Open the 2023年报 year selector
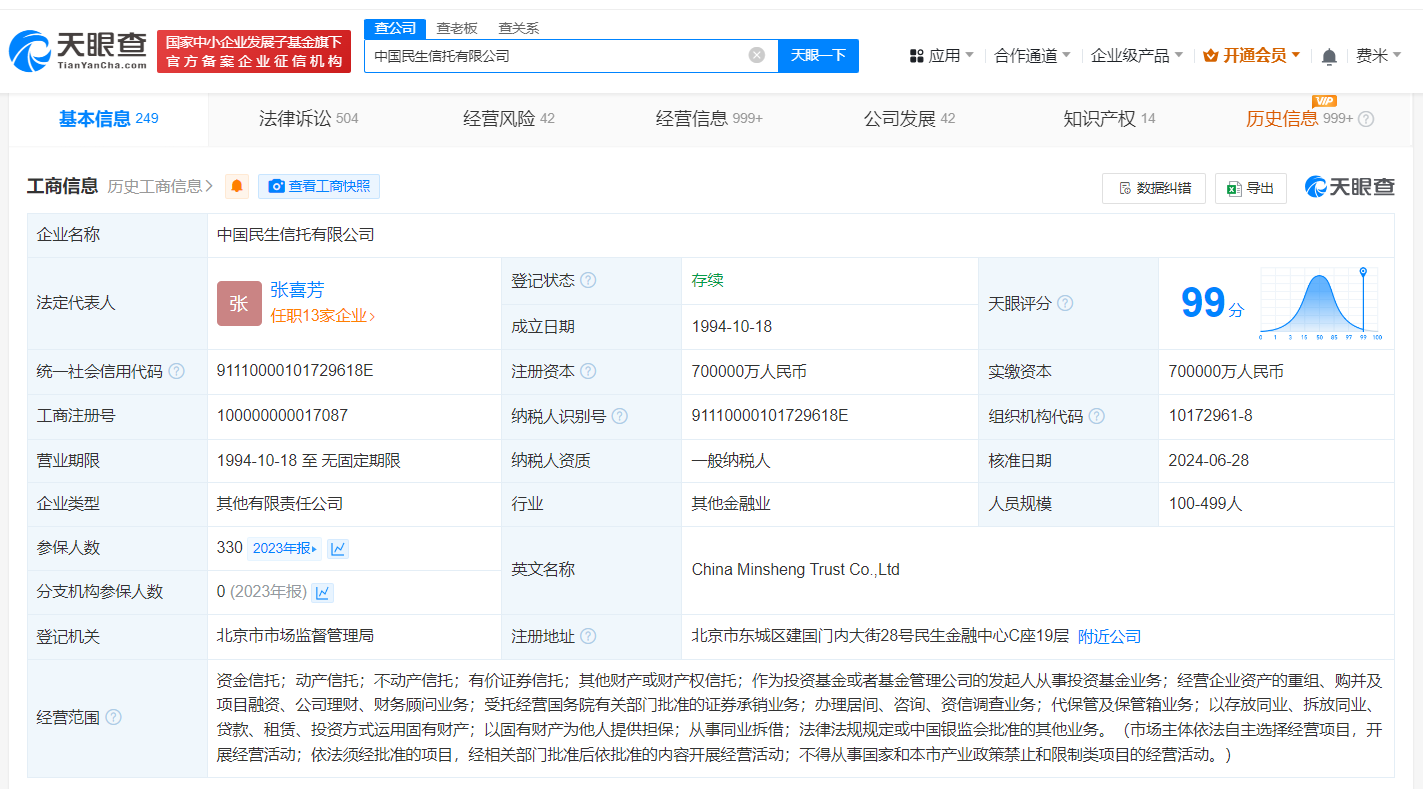Image resolution: width=1423 pixels, height=789 pixels. pos(285,548)
